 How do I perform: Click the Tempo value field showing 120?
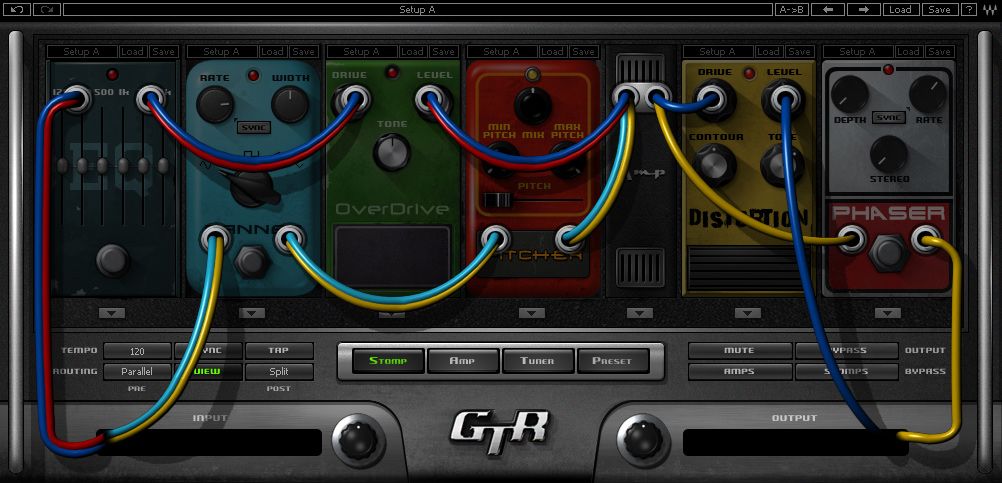coord(137,351)
